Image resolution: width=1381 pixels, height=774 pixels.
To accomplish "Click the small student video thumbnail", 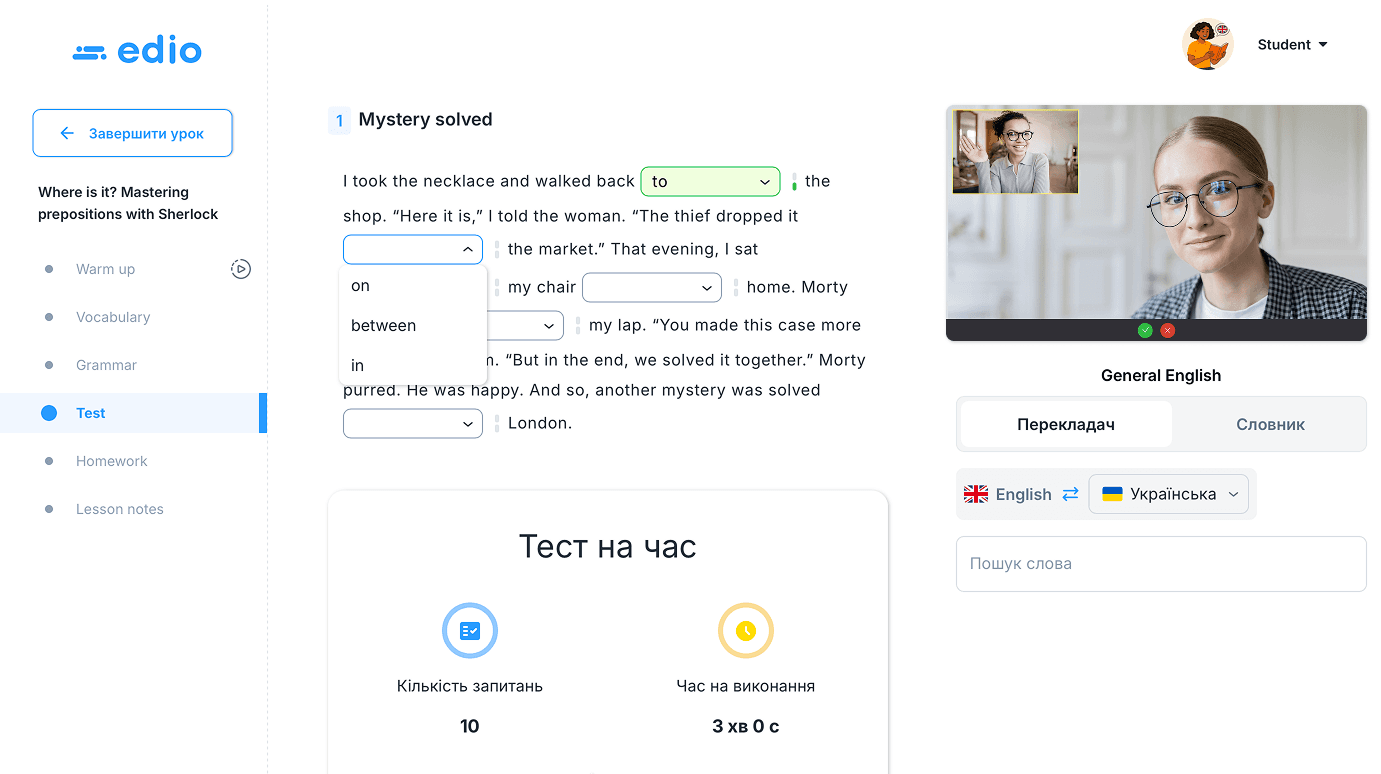I will [1015, 151].
